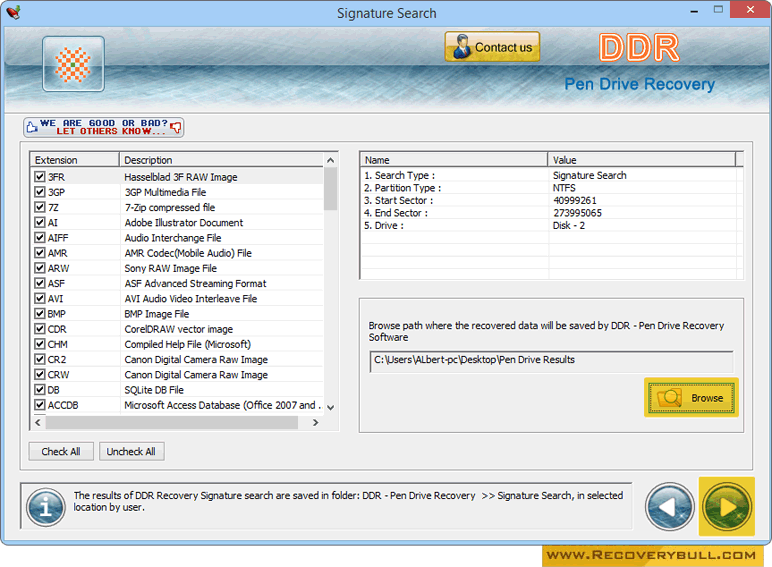Toggle the 7Z extension checkbox
Screen dimensions: 772x567
point(40,207)
